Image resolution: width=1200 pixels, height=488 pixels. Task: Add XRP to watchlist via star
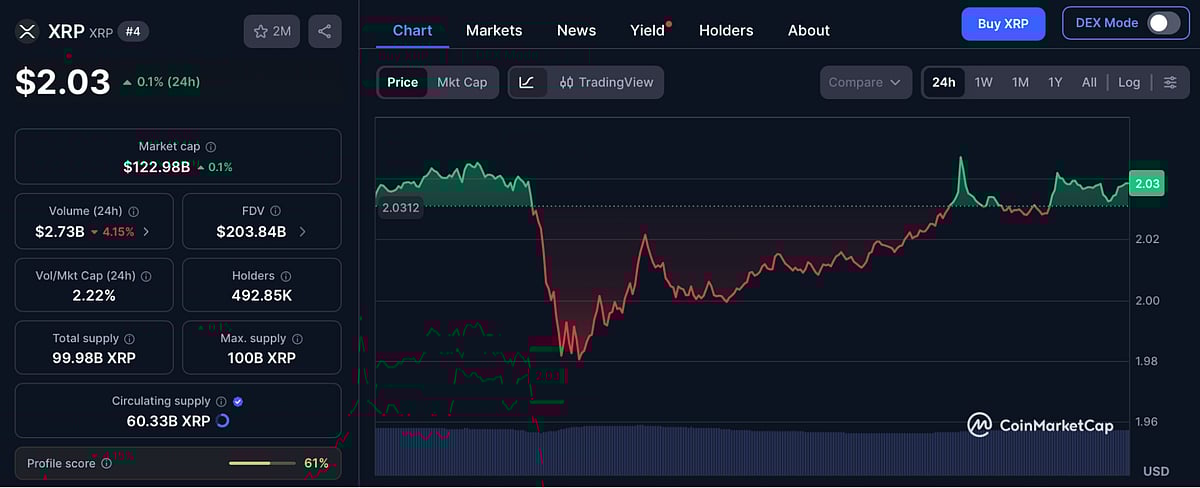click(272, 31)
